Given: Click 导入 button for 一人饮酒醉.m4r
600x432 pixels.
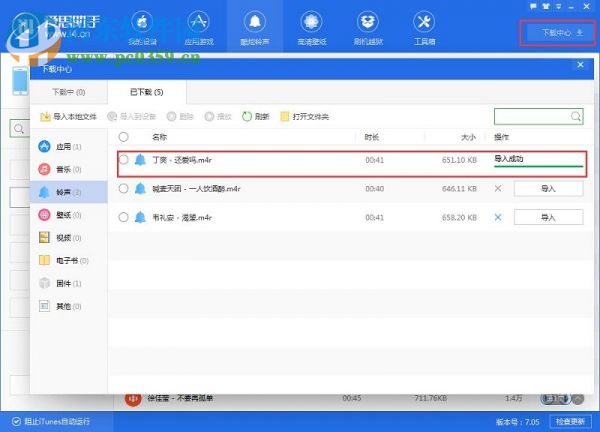Looking at the screenshot, I should coord(548,189).
